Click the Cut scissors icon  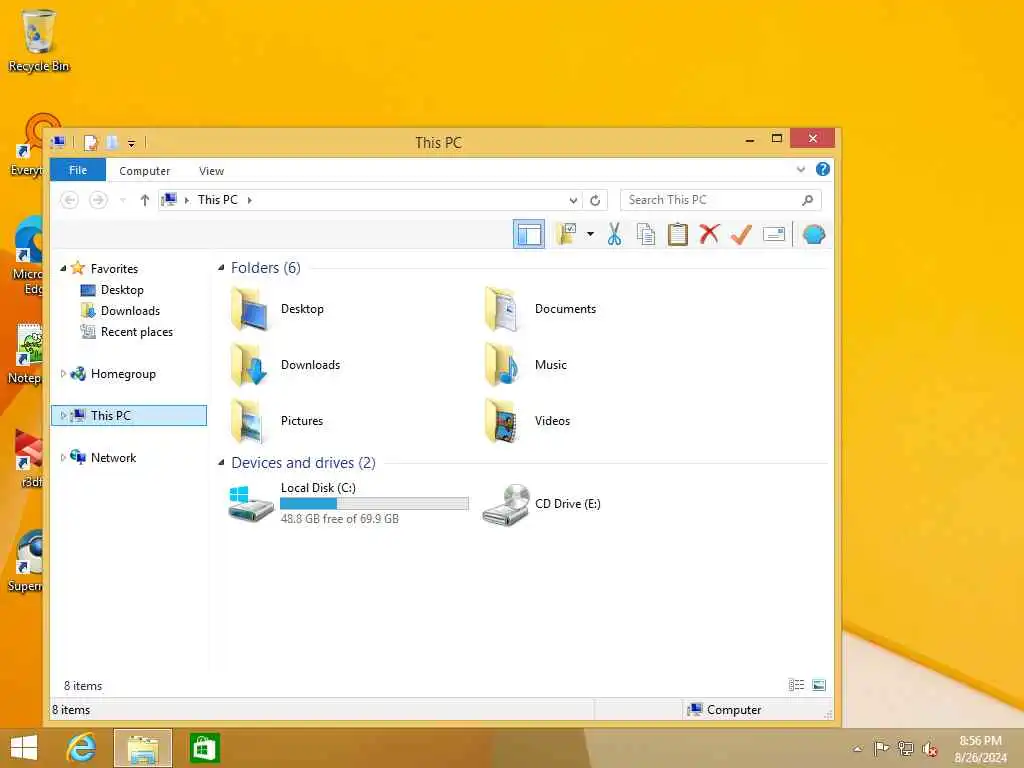[614, 234]
